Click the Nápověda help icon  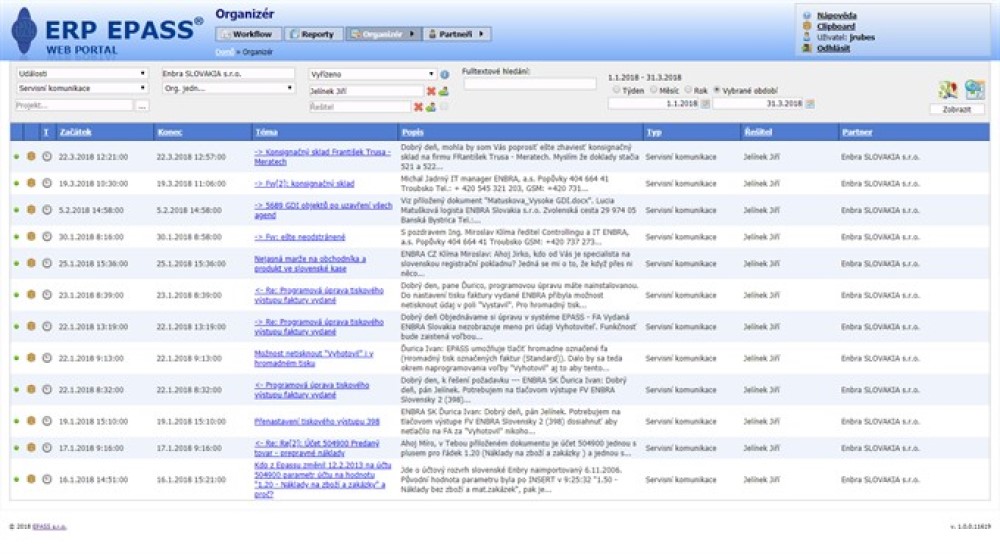[x=807, y=16]
